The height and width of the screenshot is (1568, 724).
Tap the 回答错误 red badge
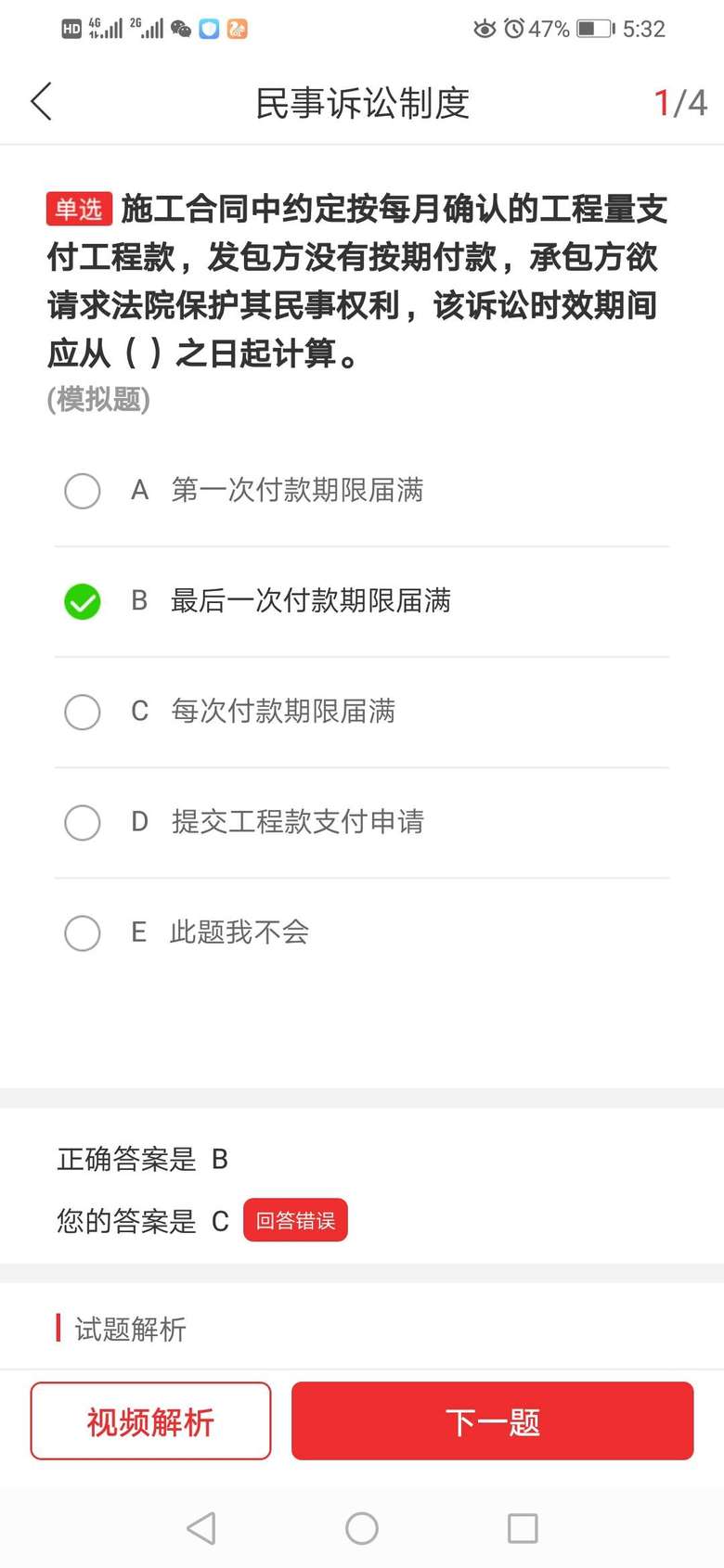295,1220
